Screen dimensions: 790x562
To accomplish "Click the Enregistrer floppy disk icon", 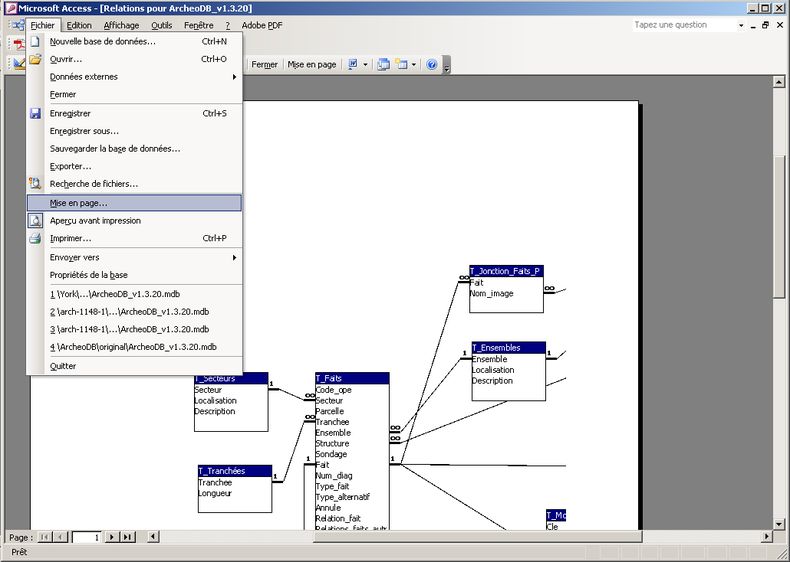I will (35, 113).
